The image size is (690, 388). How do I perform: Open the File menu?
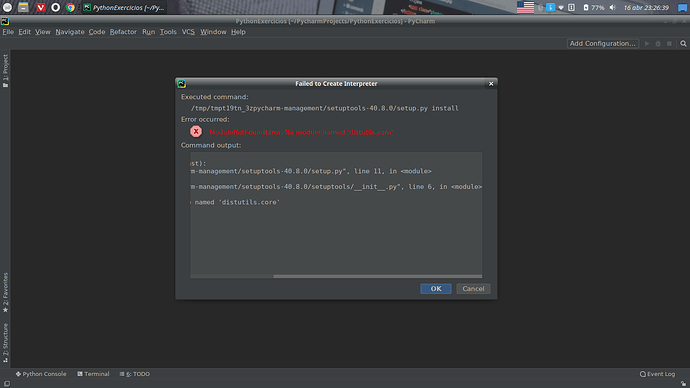(8, 32)
